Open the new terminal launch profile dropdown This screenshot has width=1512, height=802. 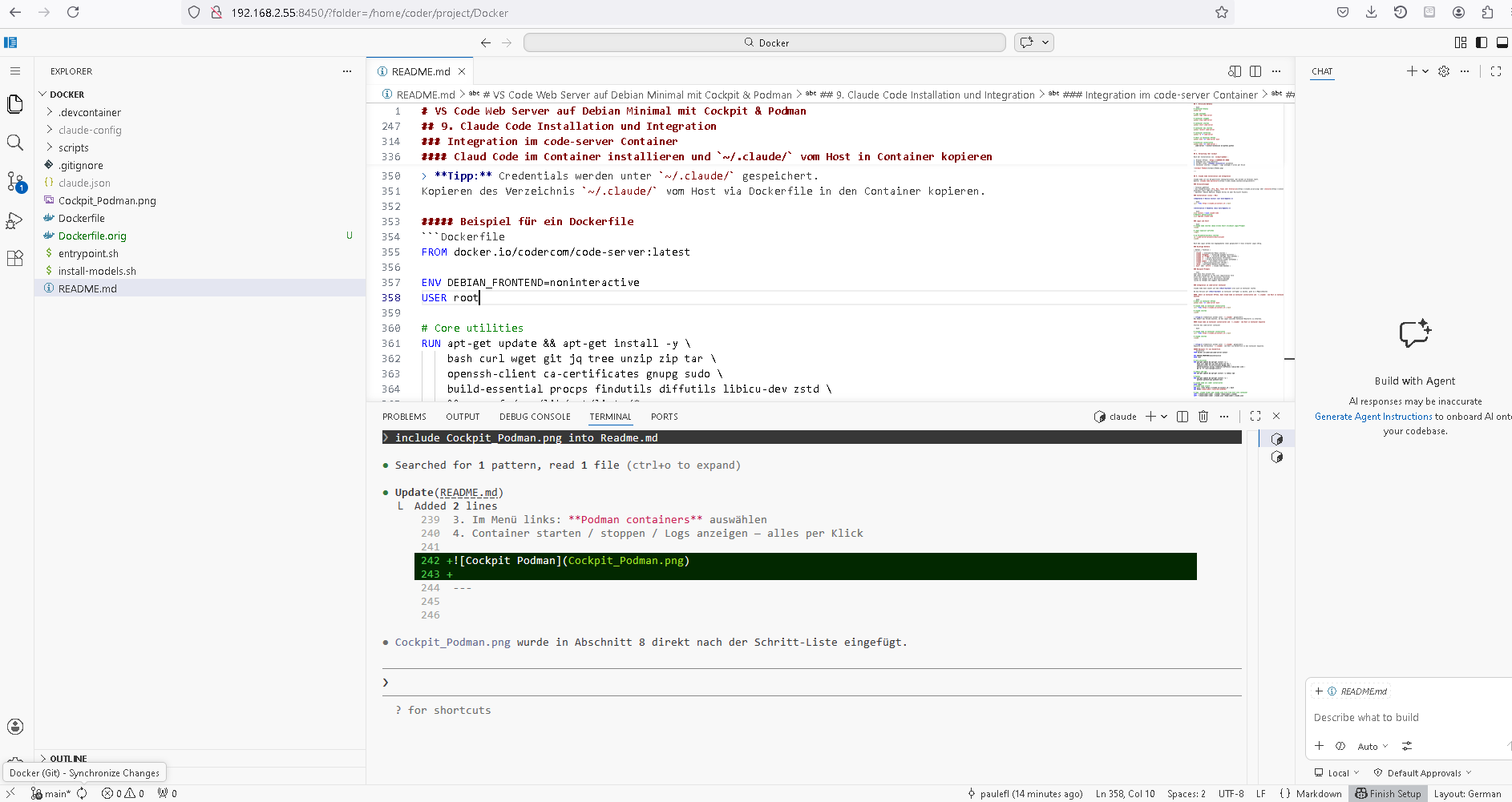(x=1164, y=417)
